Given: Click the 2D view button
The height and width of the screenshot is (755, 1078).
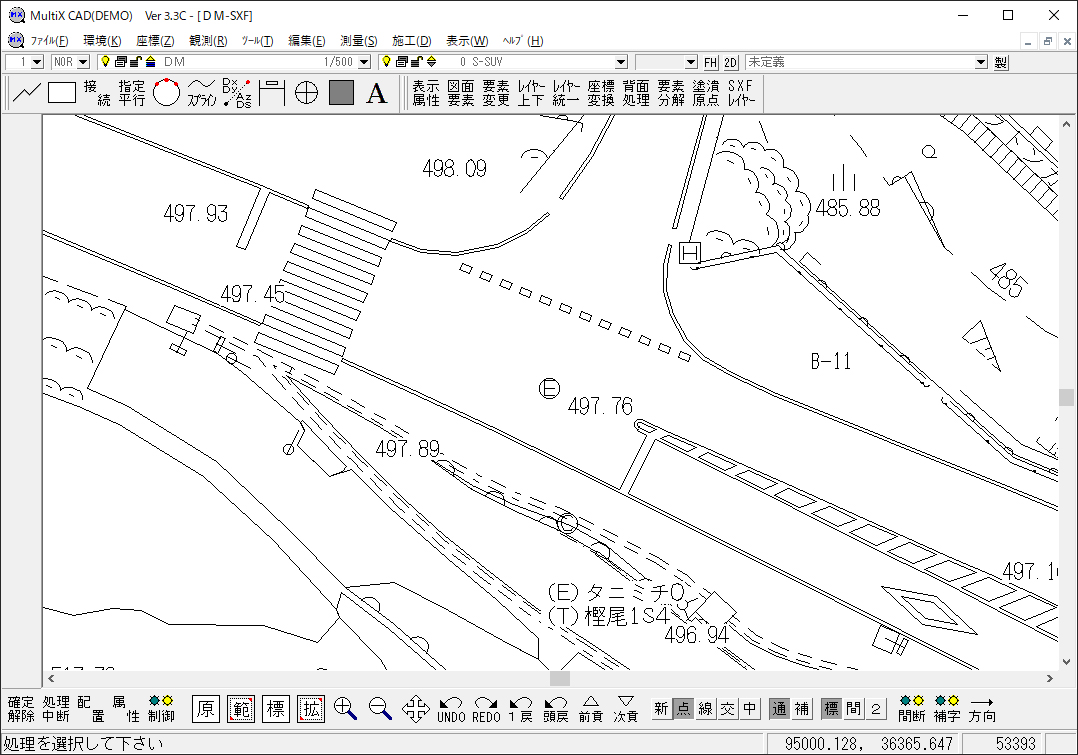Looking at the screenshot, I should point(731,62).
